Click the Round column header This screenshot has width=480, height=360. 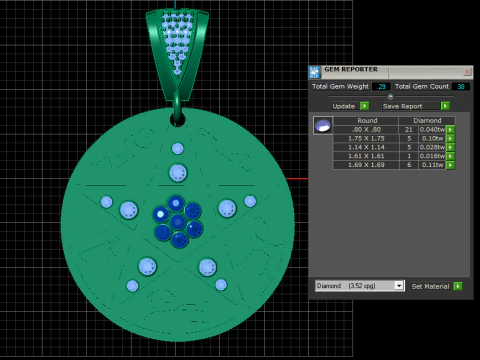tap(367, 121)
